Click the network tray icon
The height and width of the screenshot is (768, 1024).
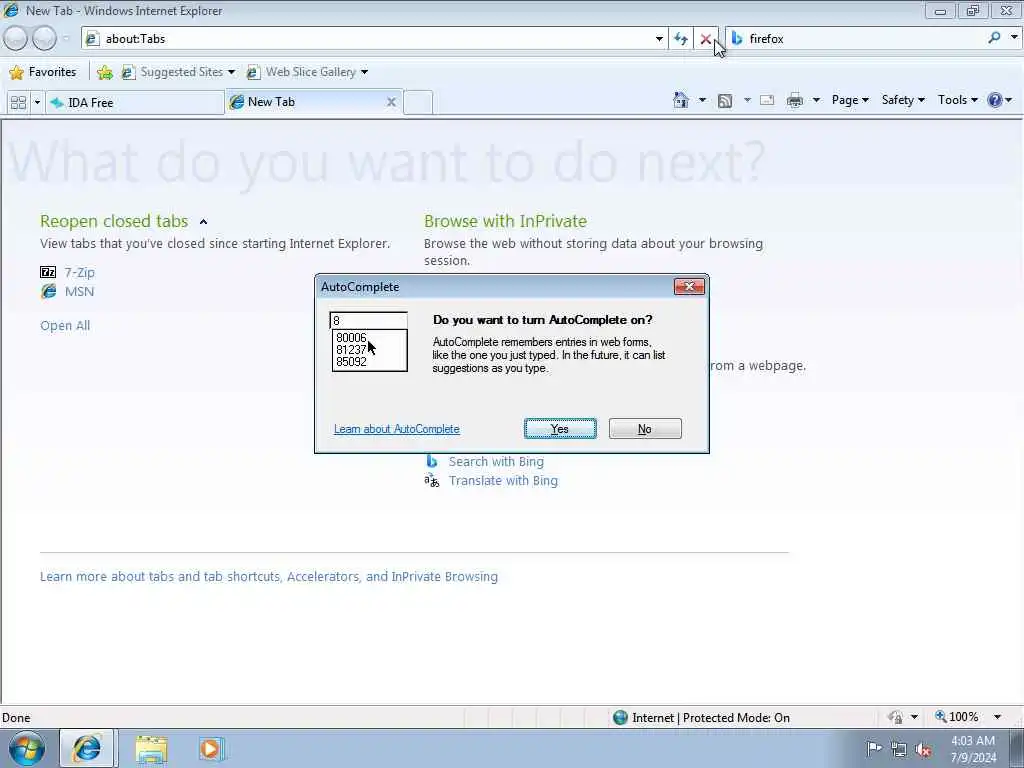pyautogui.click(x=899, y=750)
